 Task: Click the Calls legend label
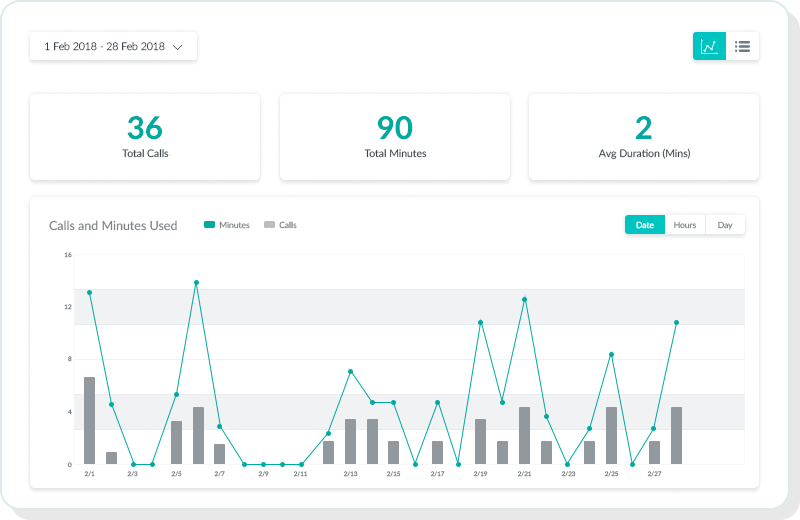(x=288, y=225)
